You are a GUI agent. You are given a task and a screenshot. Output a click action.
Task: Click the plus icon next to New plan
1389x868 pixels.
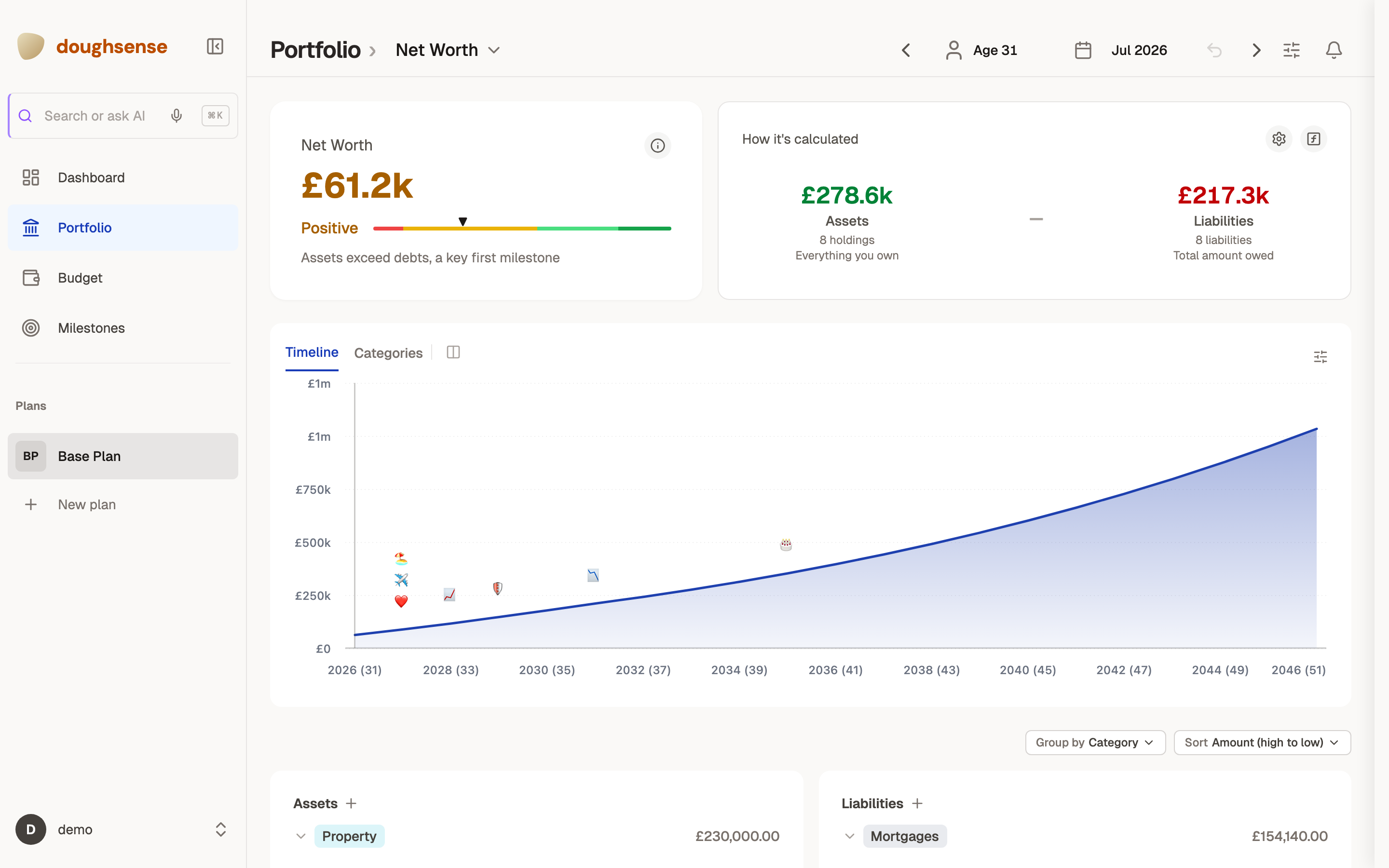[31, 504]
